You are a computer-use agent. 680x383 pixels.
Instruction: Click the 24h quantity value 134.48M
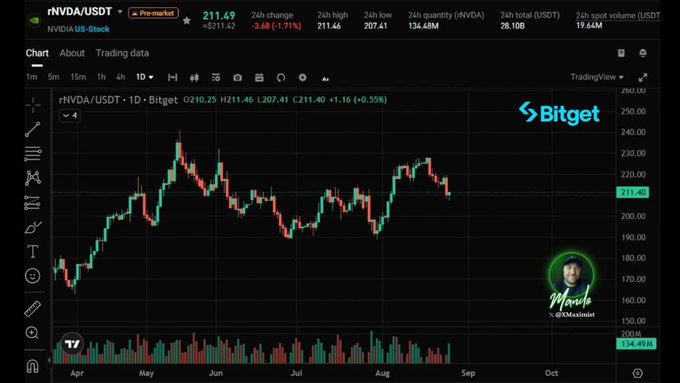coord(423,26)
